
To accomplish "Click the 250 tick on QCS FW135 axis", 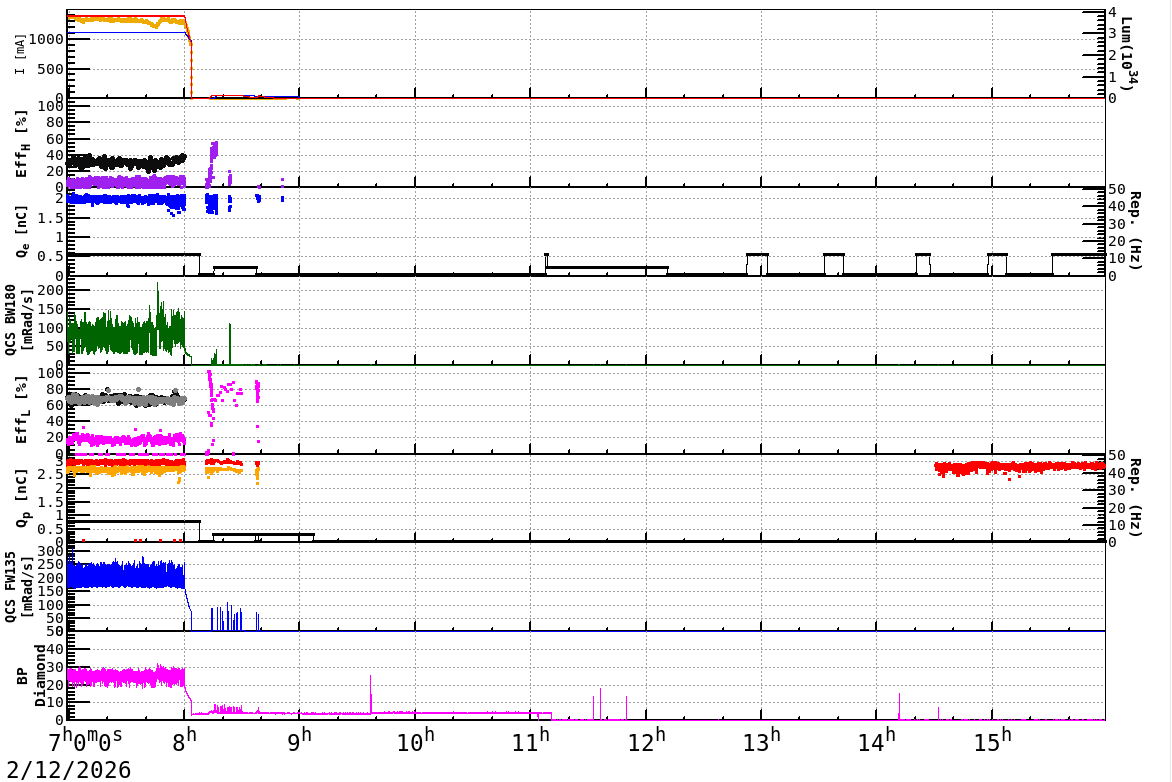I will point(50,564).
